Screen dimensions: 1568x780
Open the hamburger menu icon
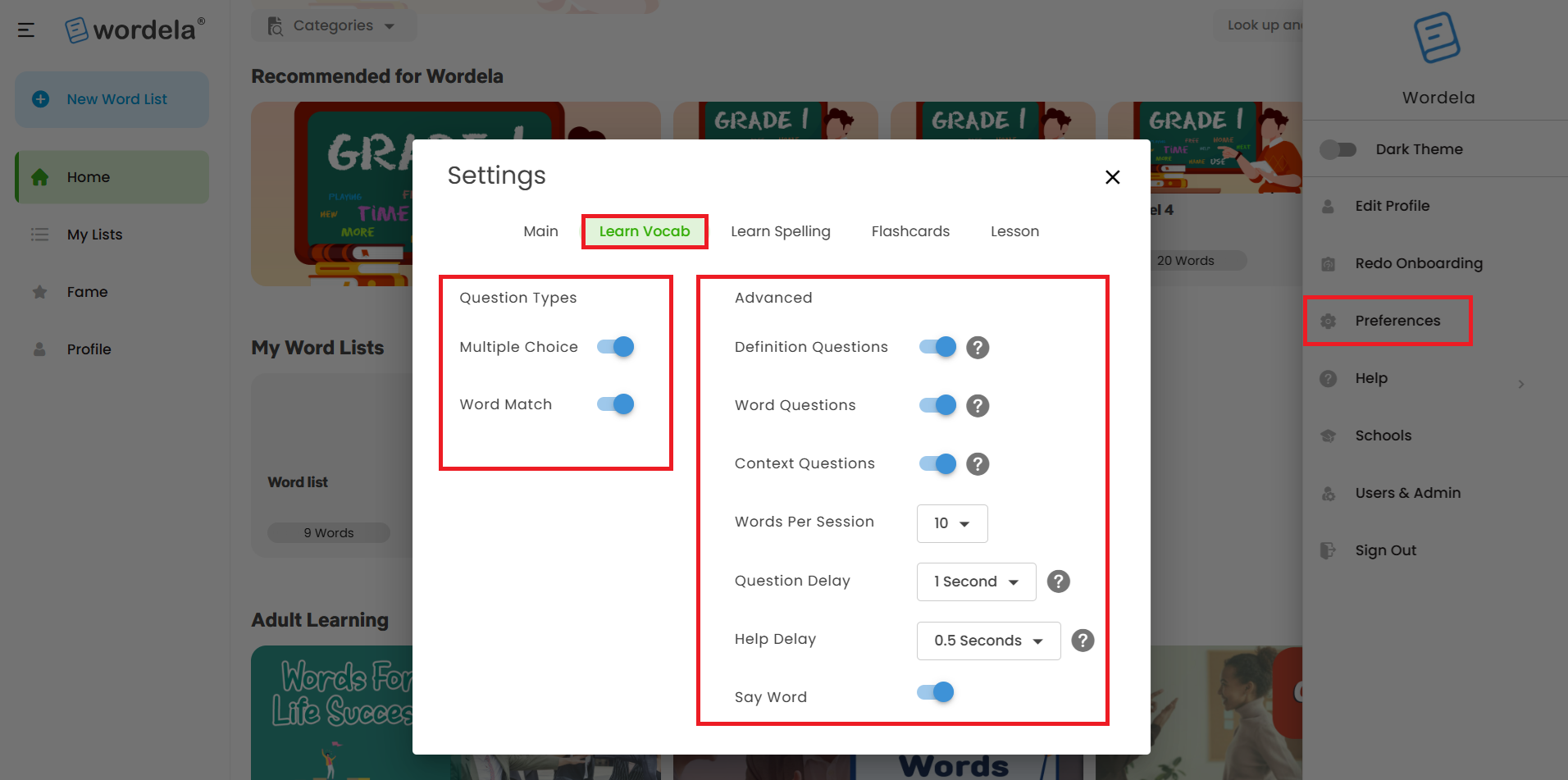point(26,30)
